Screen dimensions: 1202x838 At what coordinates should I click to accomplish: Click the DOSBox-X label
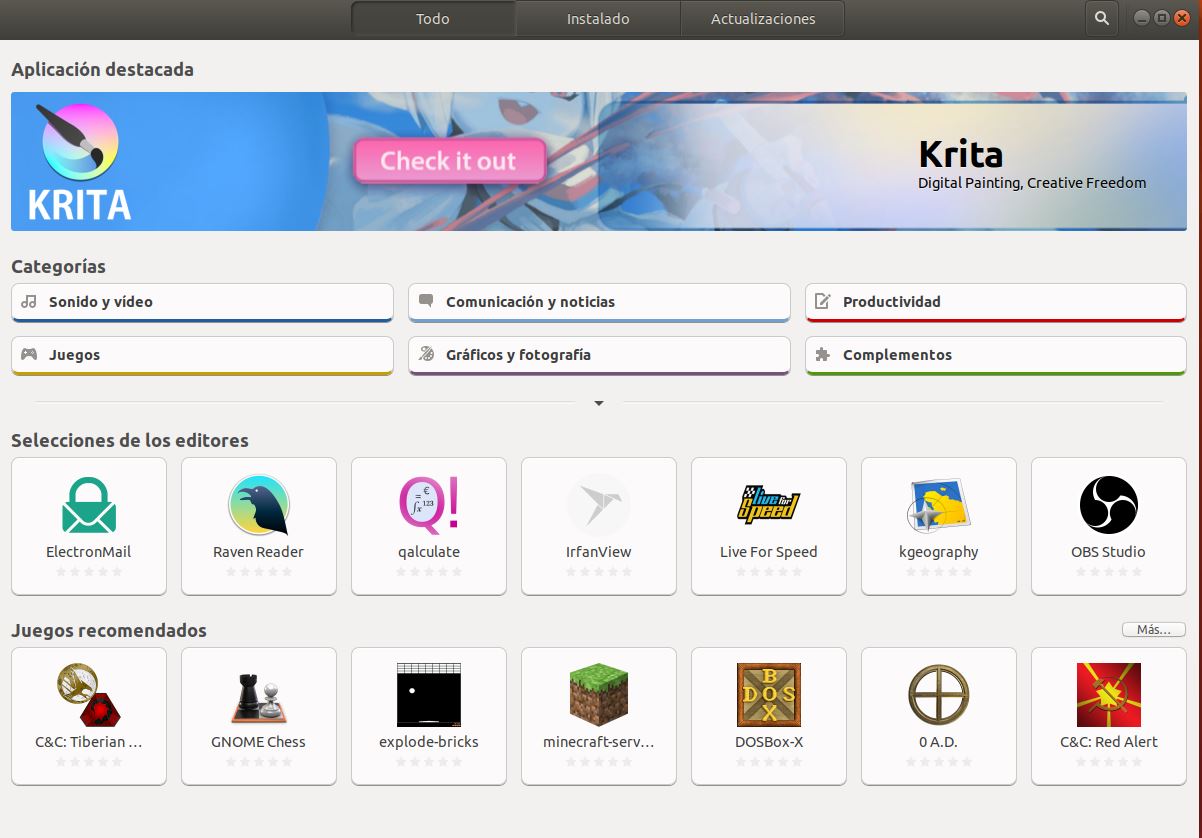click(769, 742)
